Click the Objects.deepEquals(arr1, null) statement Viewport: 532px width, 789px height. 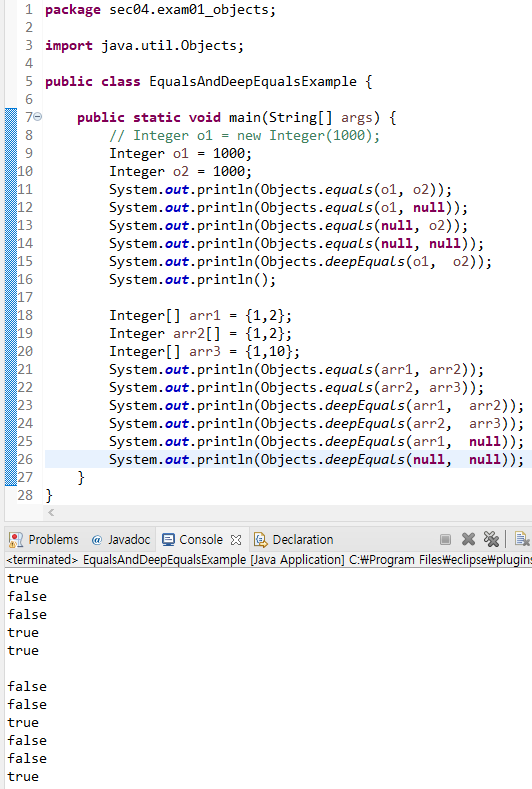317,442
